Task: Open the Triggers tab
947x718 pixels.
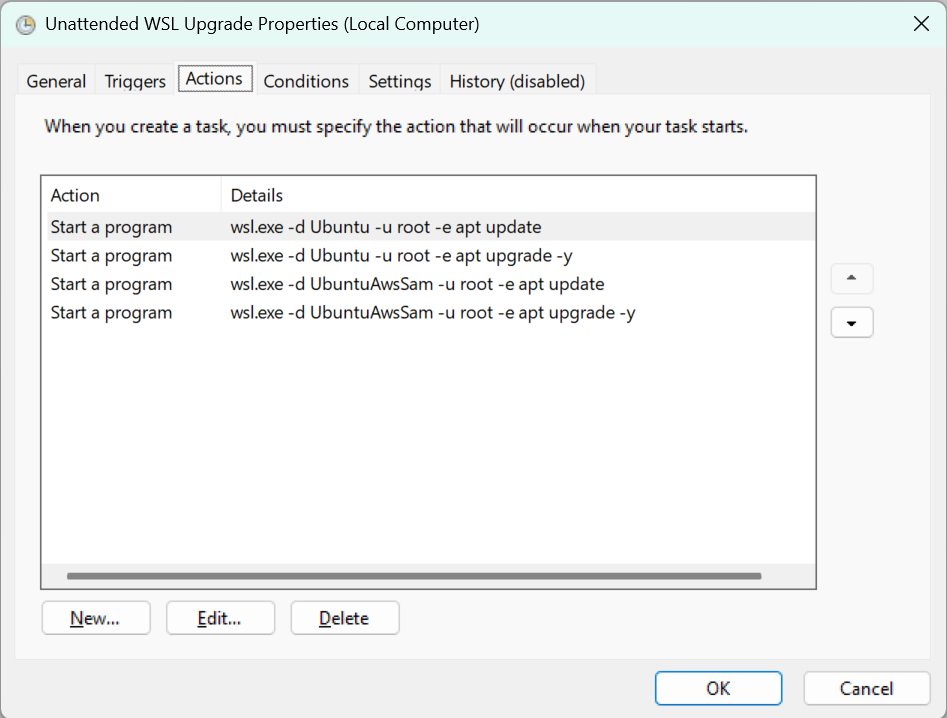Action: [134, 81]
